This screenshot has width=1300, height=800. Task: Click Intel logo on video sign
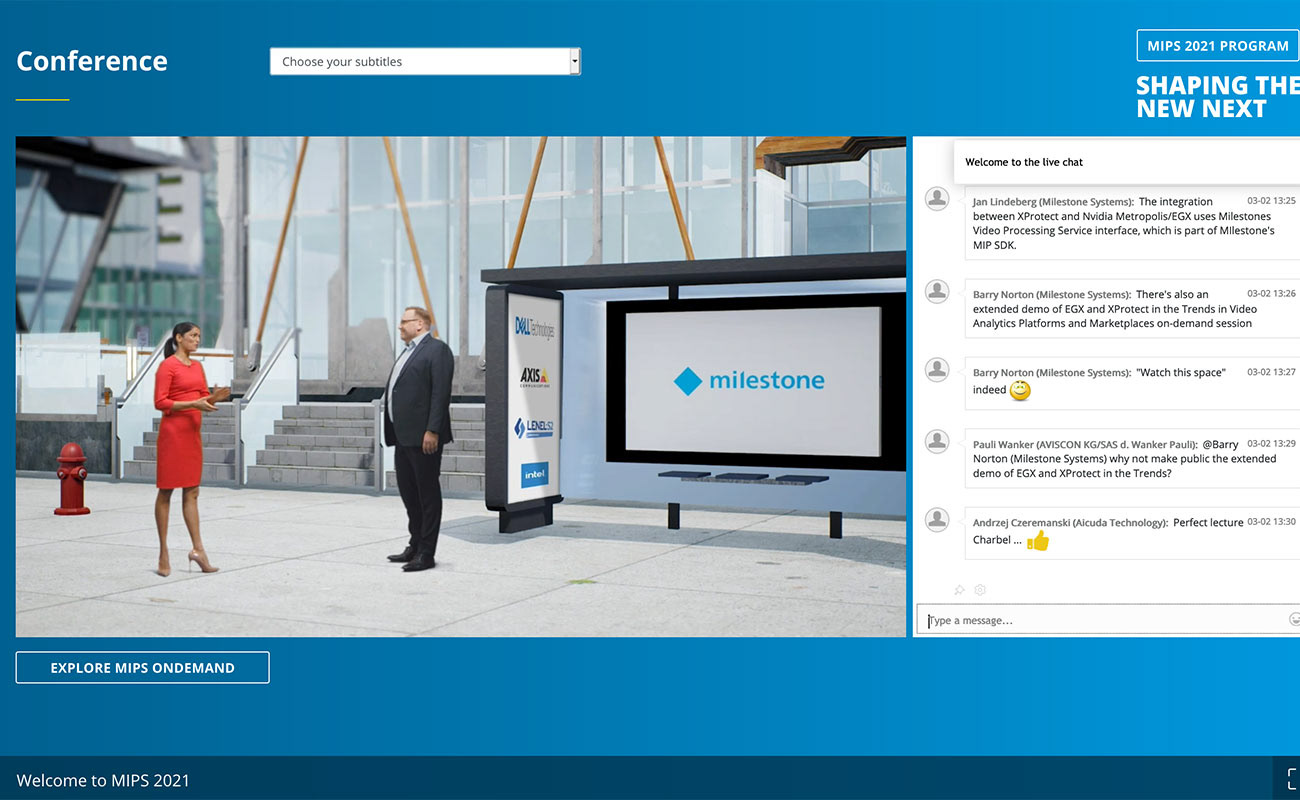(535, 474)
